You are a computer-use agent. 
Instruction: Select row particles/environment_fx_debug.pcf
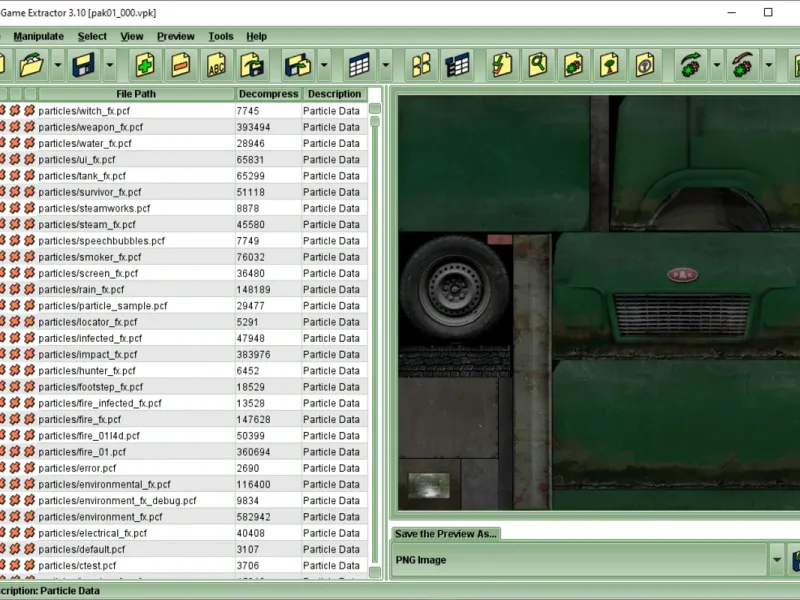[183, 501]
